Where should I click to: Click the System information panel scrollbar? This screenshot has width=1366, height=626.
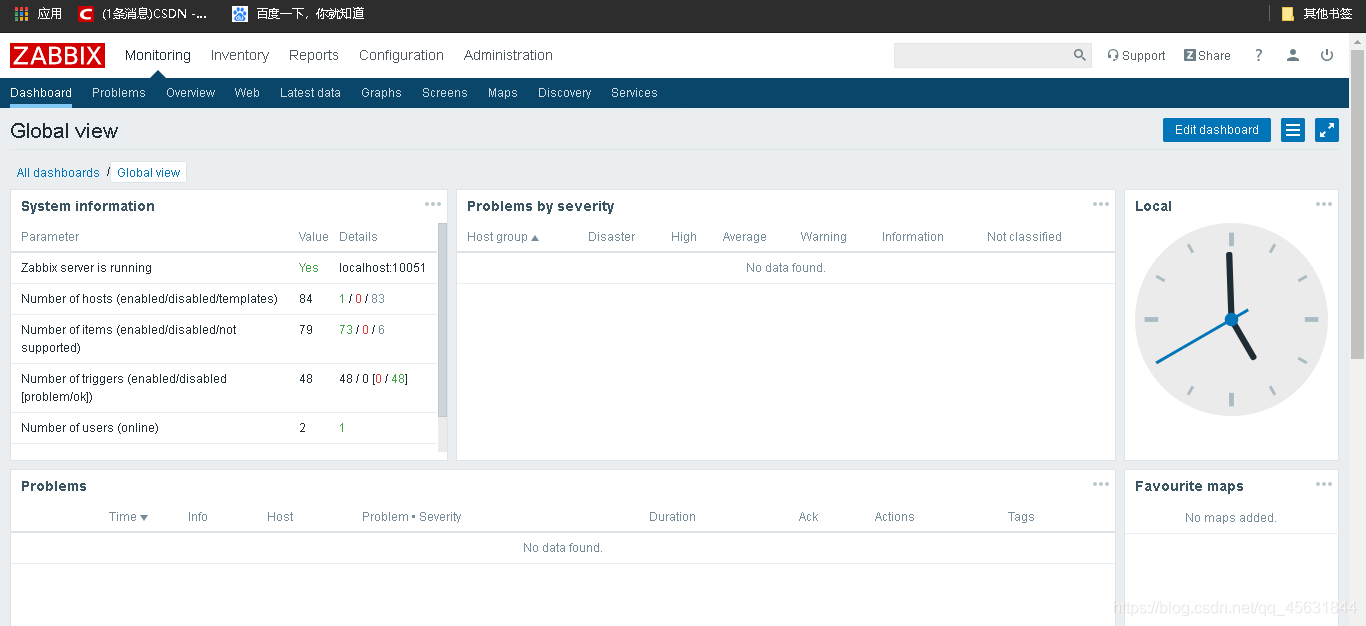click(x=442, y=320)
